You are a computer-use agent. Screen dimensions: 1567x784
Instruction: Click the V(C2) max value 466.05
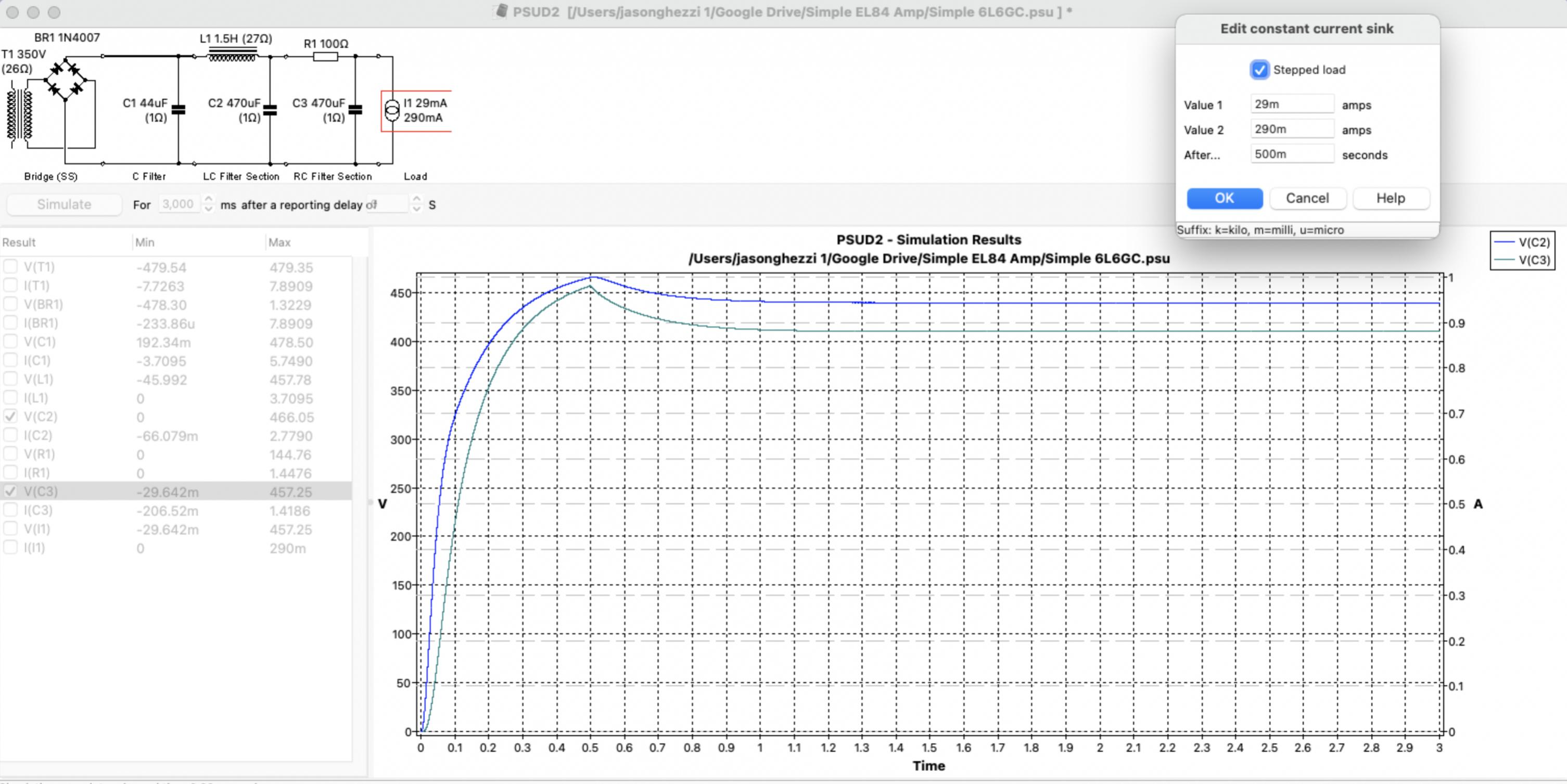coord(292,417)
